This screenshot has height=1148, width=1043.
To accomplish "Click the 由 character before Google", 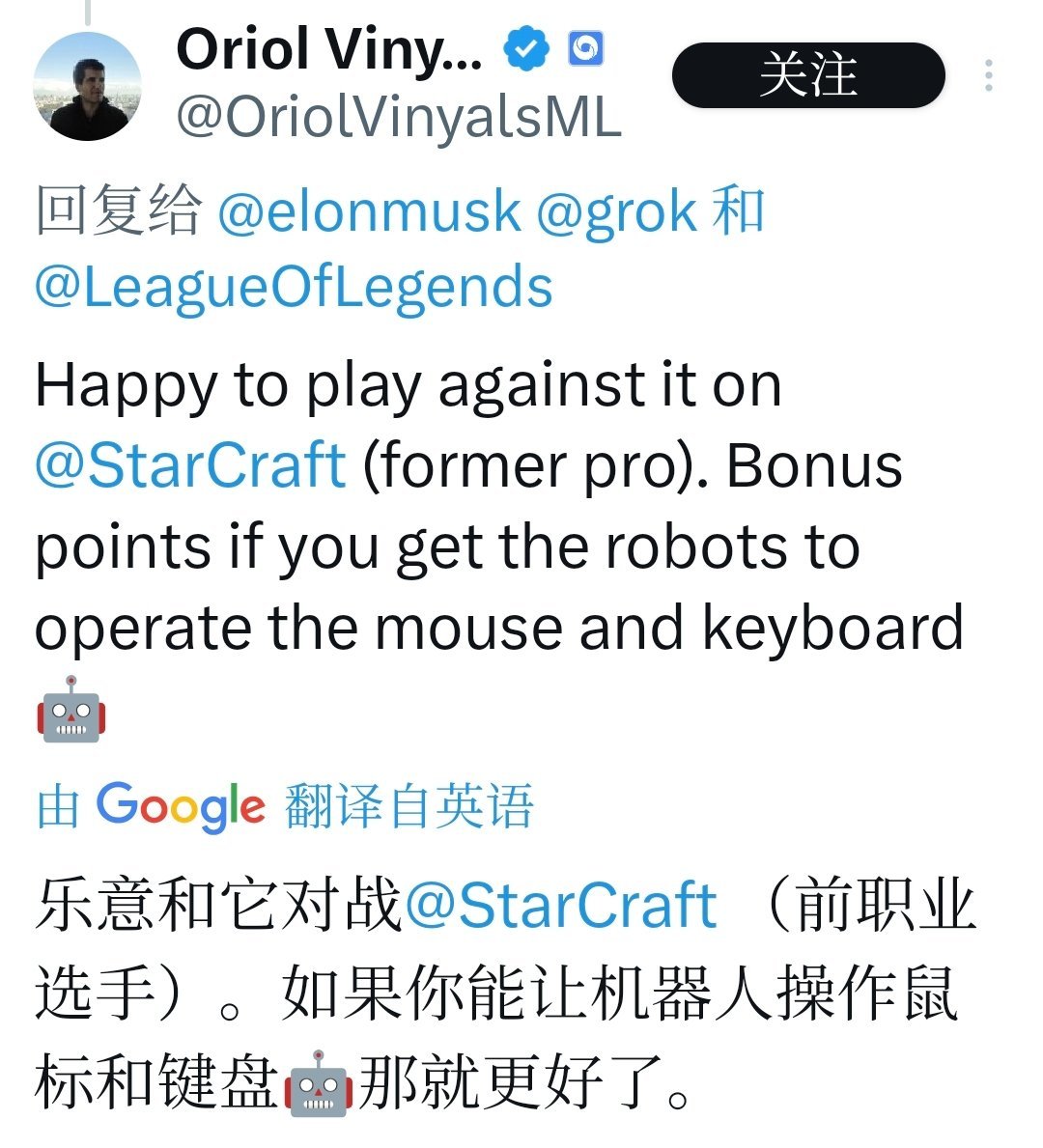I will point(58,806).
